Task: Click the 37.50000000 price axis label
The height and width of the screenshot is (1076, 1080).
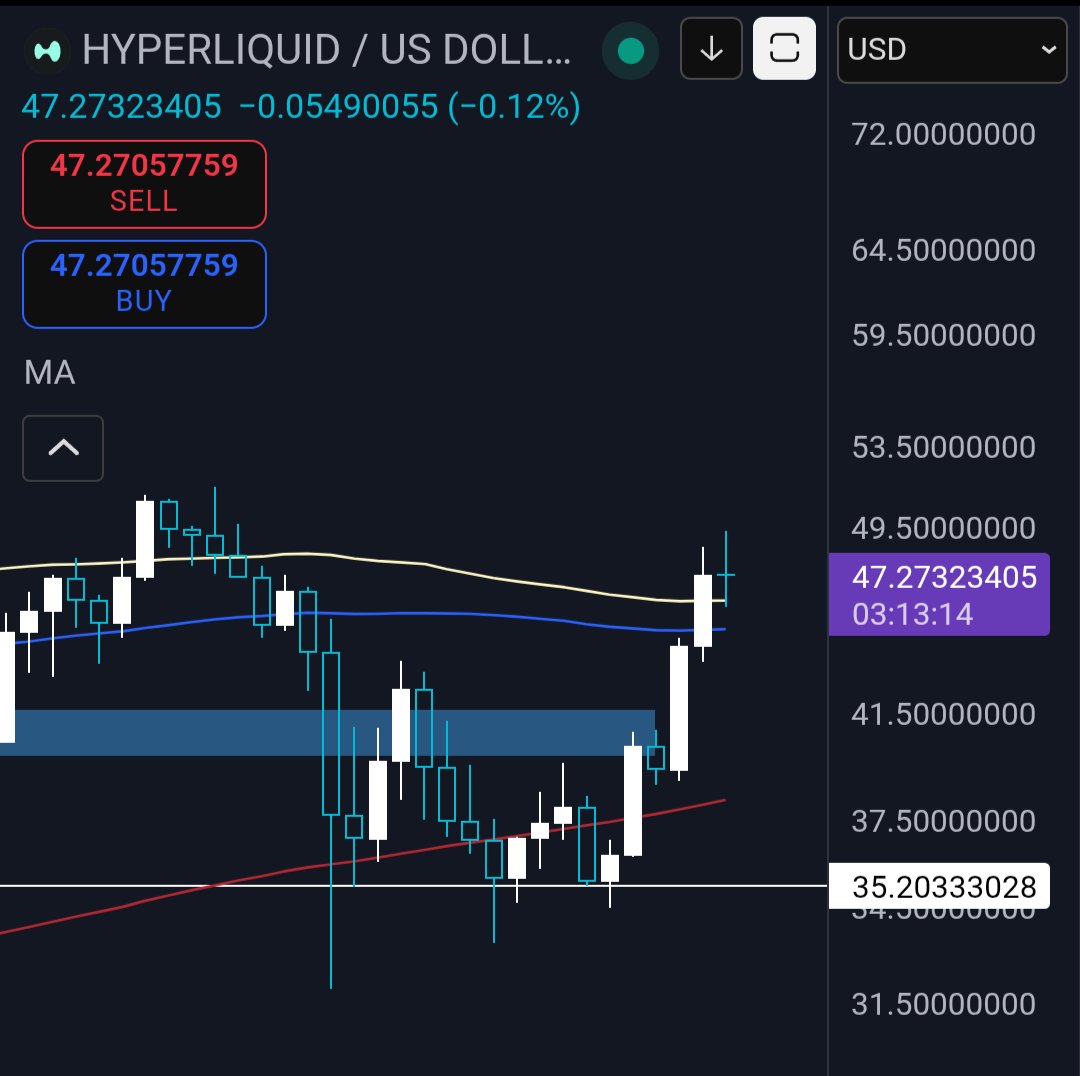Action: pos(943,821)
